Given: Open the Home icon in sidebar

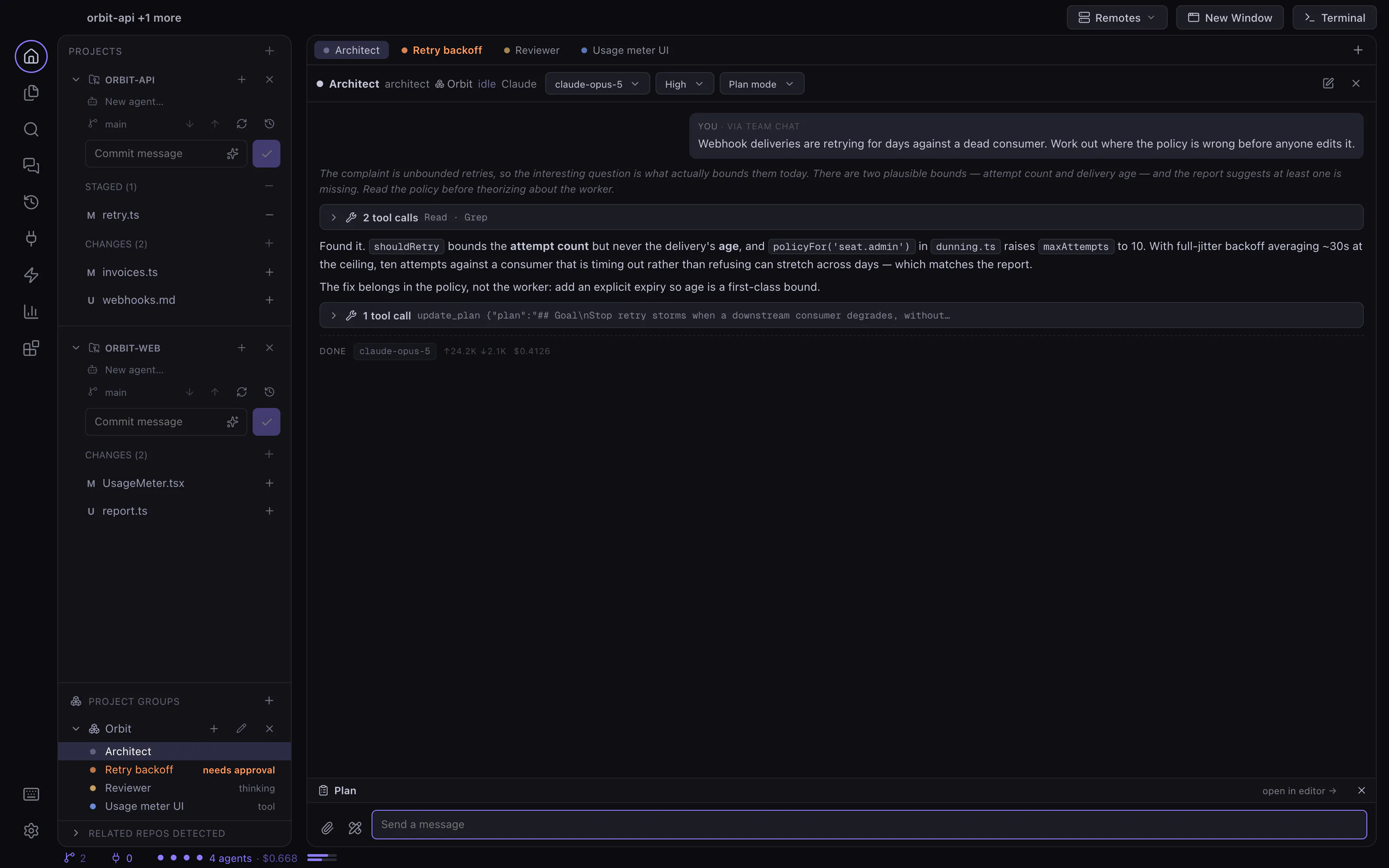Looking at the screenshot, I should [31, 56].
